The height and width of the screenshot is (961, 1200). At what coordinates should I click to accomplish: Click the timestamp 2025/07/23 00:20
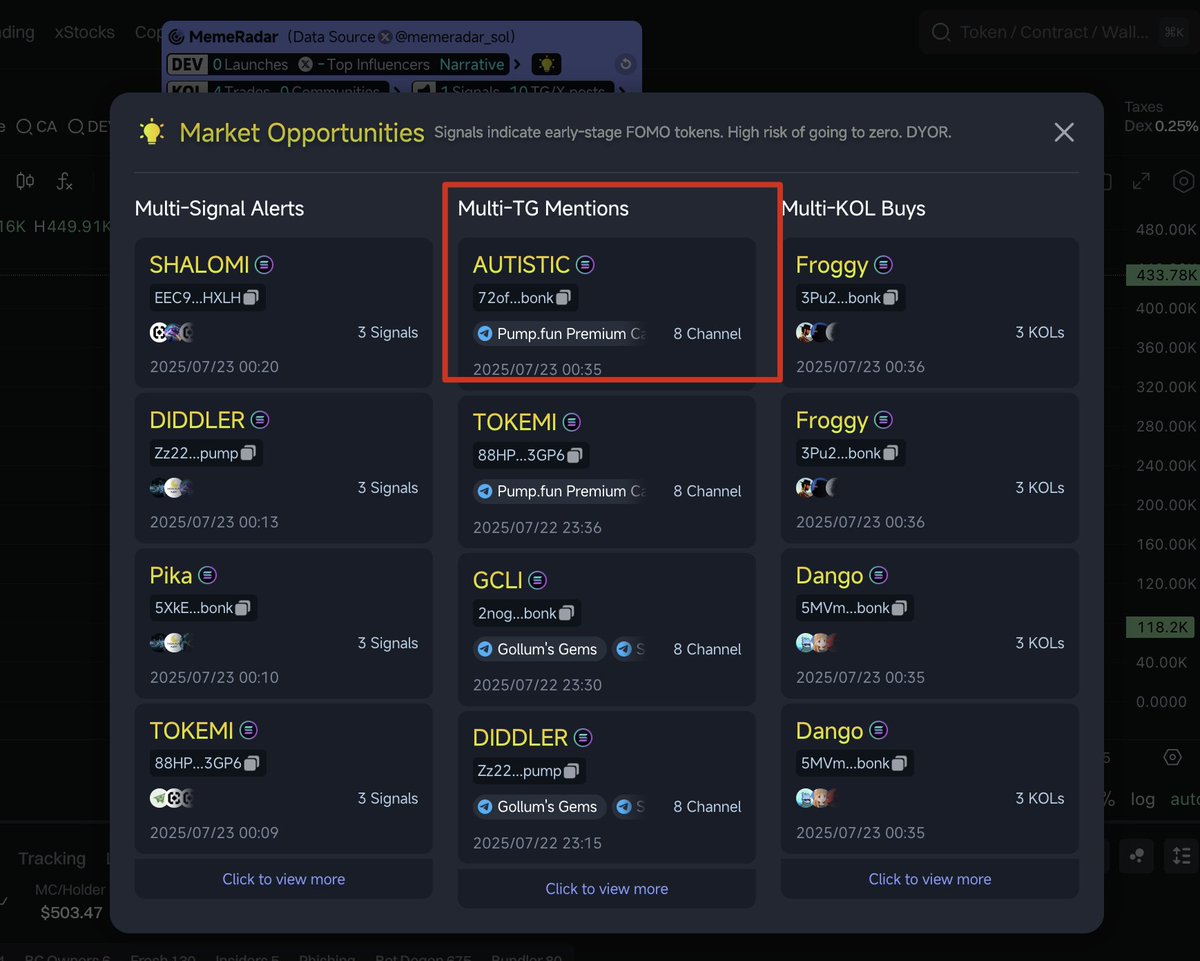[x=214, y=367]
